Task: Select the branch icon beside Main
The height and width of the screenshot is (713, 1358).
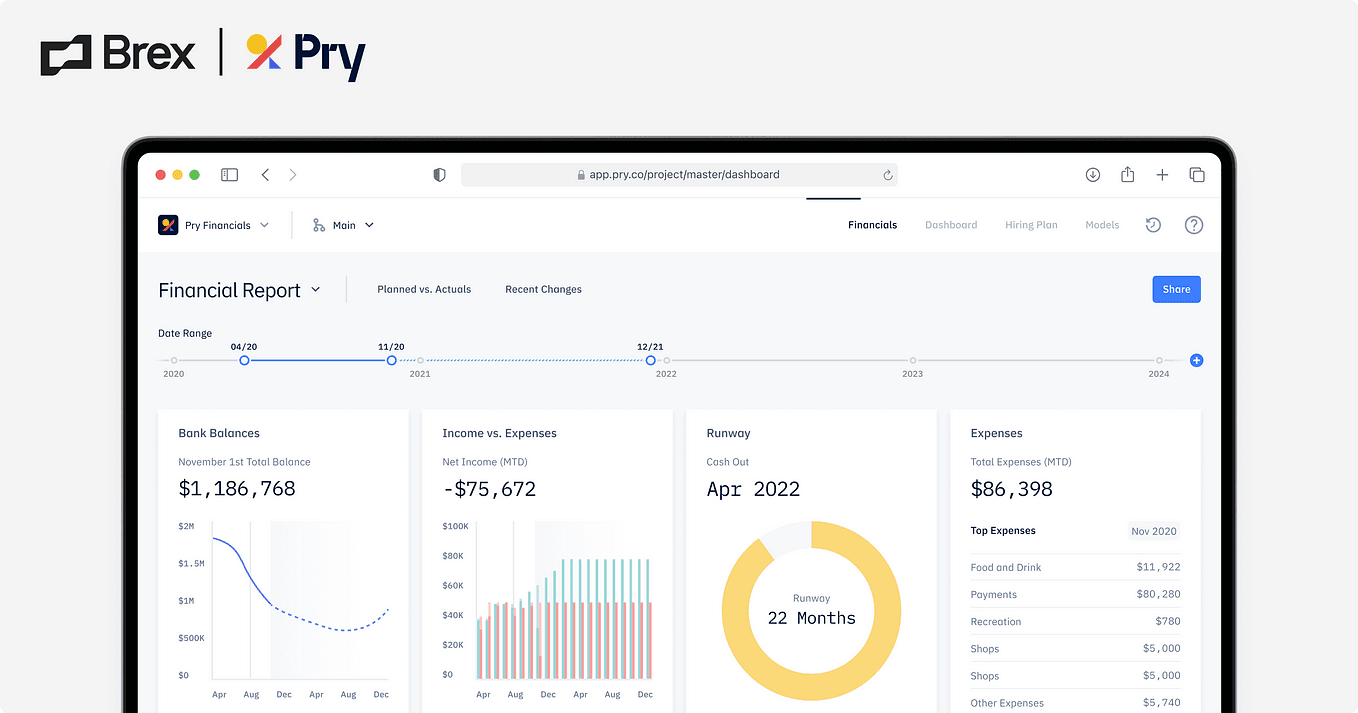Action: click(319, 225)
